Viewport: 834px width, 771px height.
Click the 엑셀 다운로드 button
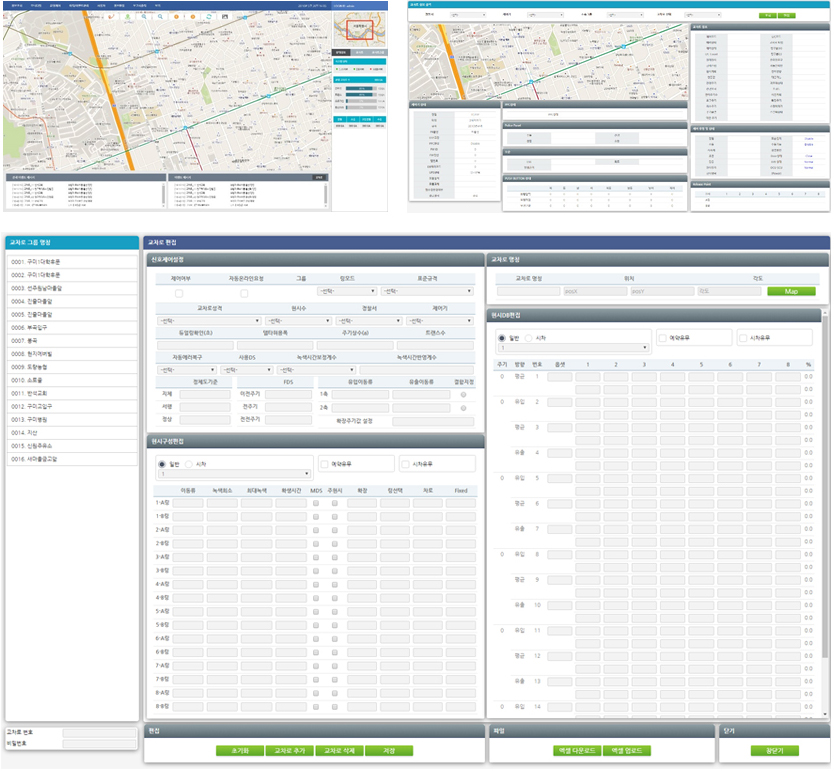tap(577, 750)
